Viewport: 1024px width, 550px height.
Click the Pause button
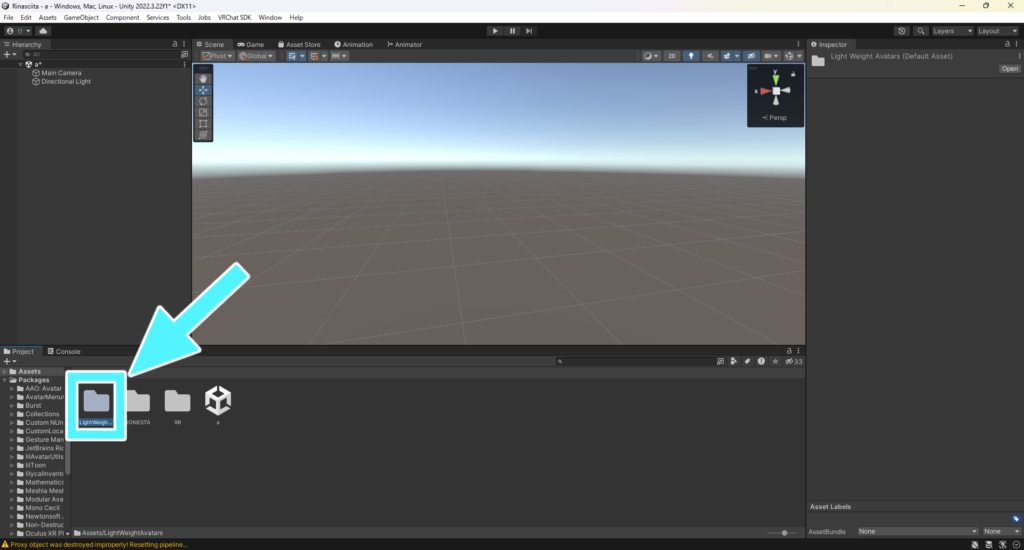(512, 31)
